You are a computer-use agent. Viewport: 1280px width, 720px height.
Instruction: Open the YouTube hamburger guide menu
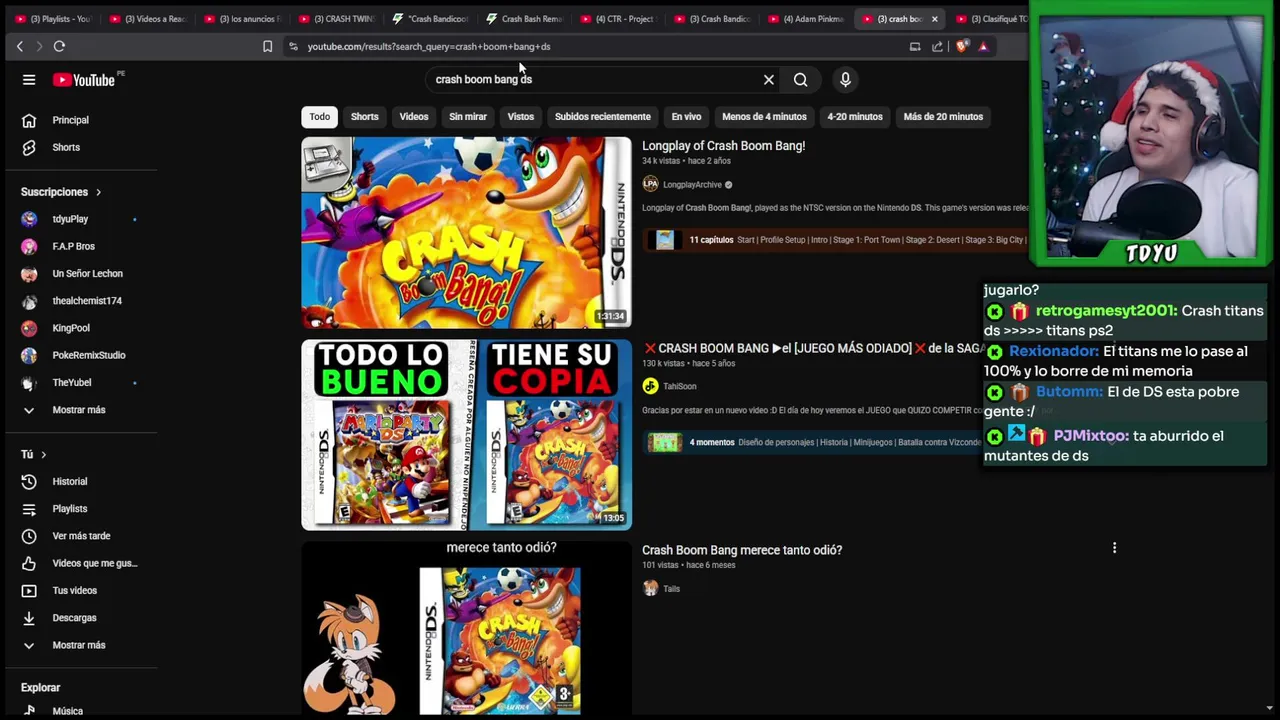coord(29,80)
